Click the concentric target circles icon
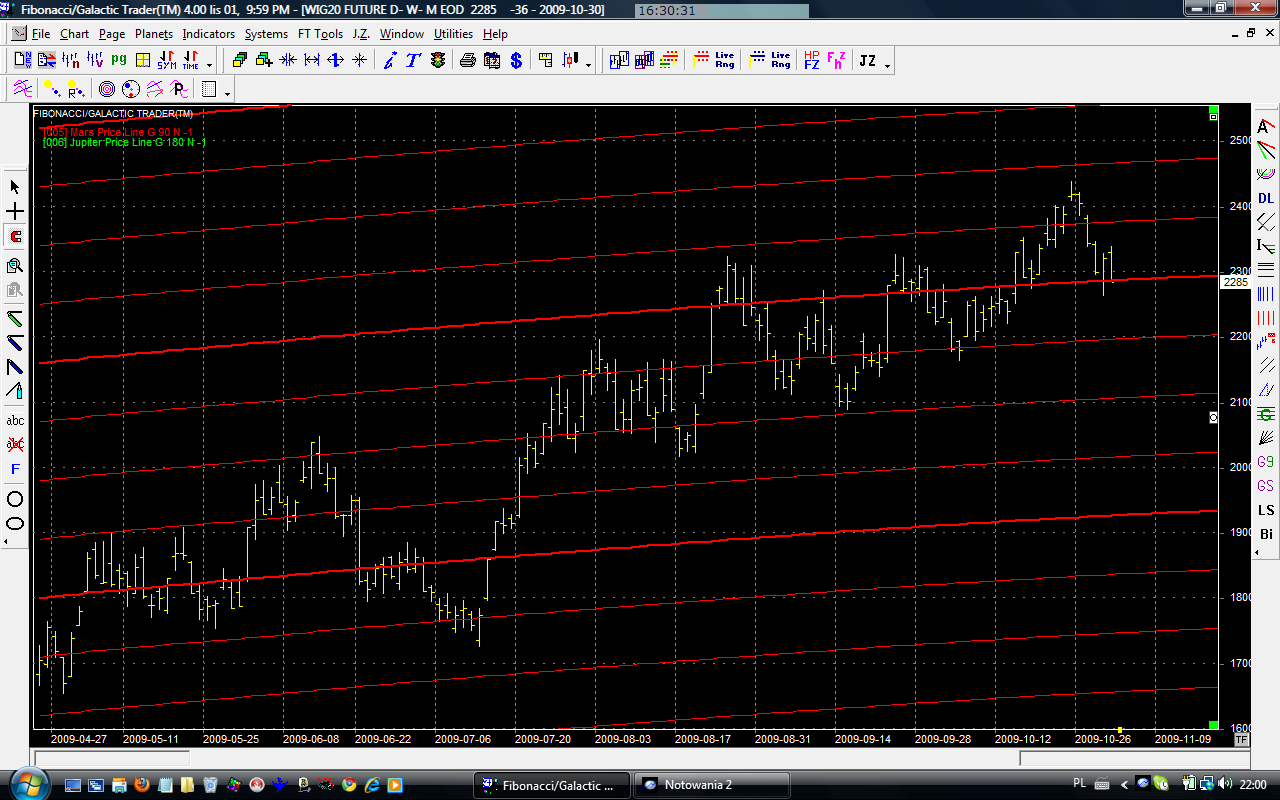Screen dimensions: 1280x800 [106, 89]
